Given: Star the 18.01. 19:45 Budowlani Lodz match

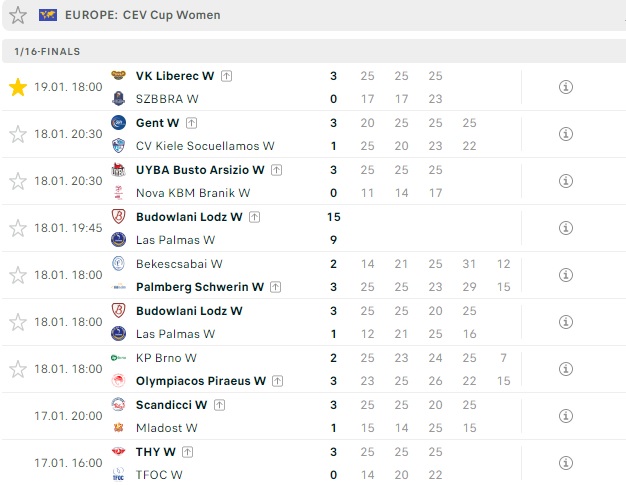Looking at the screenshot, I should coord(18,228).
